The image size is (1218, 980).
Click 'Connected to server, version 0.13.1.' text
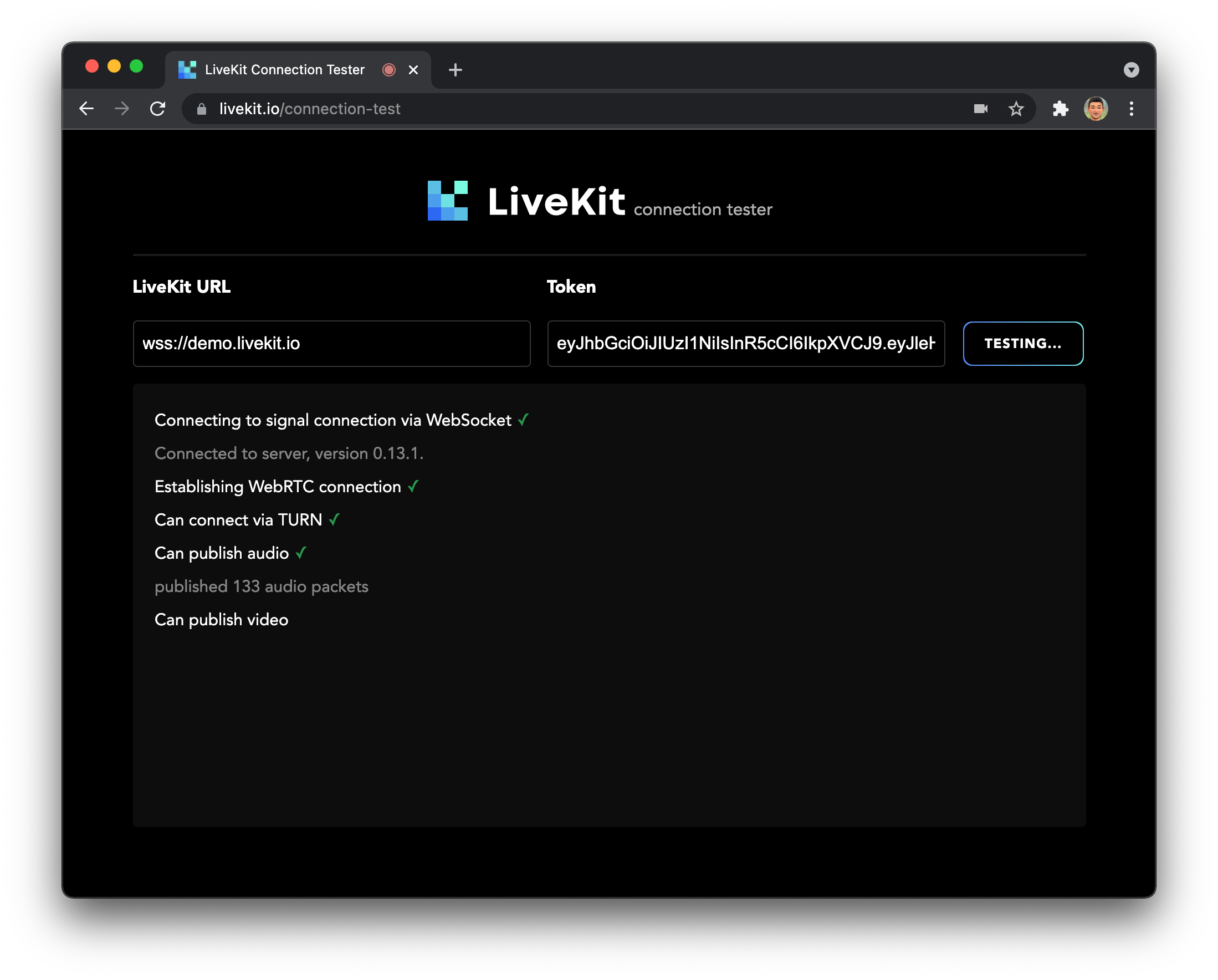click(x=289, y=454)
